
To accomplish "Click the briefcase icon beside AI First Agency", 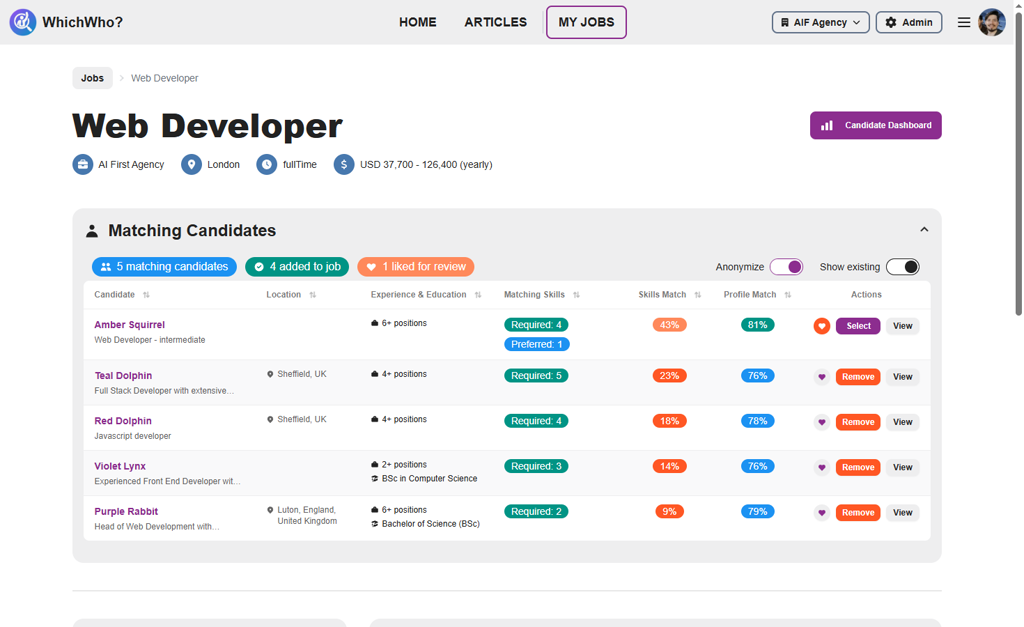I will click(x=82, y=164).
